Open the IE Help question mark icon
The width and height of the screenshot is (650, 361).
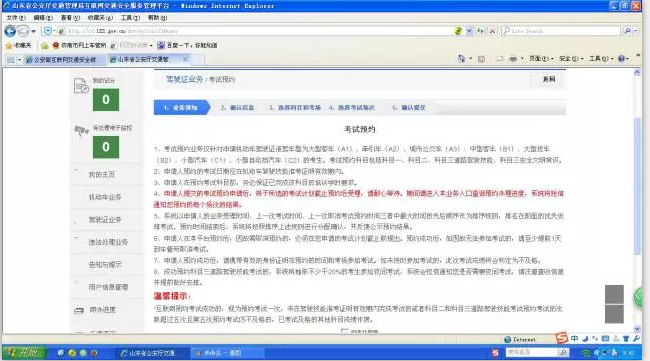point(621,59)
